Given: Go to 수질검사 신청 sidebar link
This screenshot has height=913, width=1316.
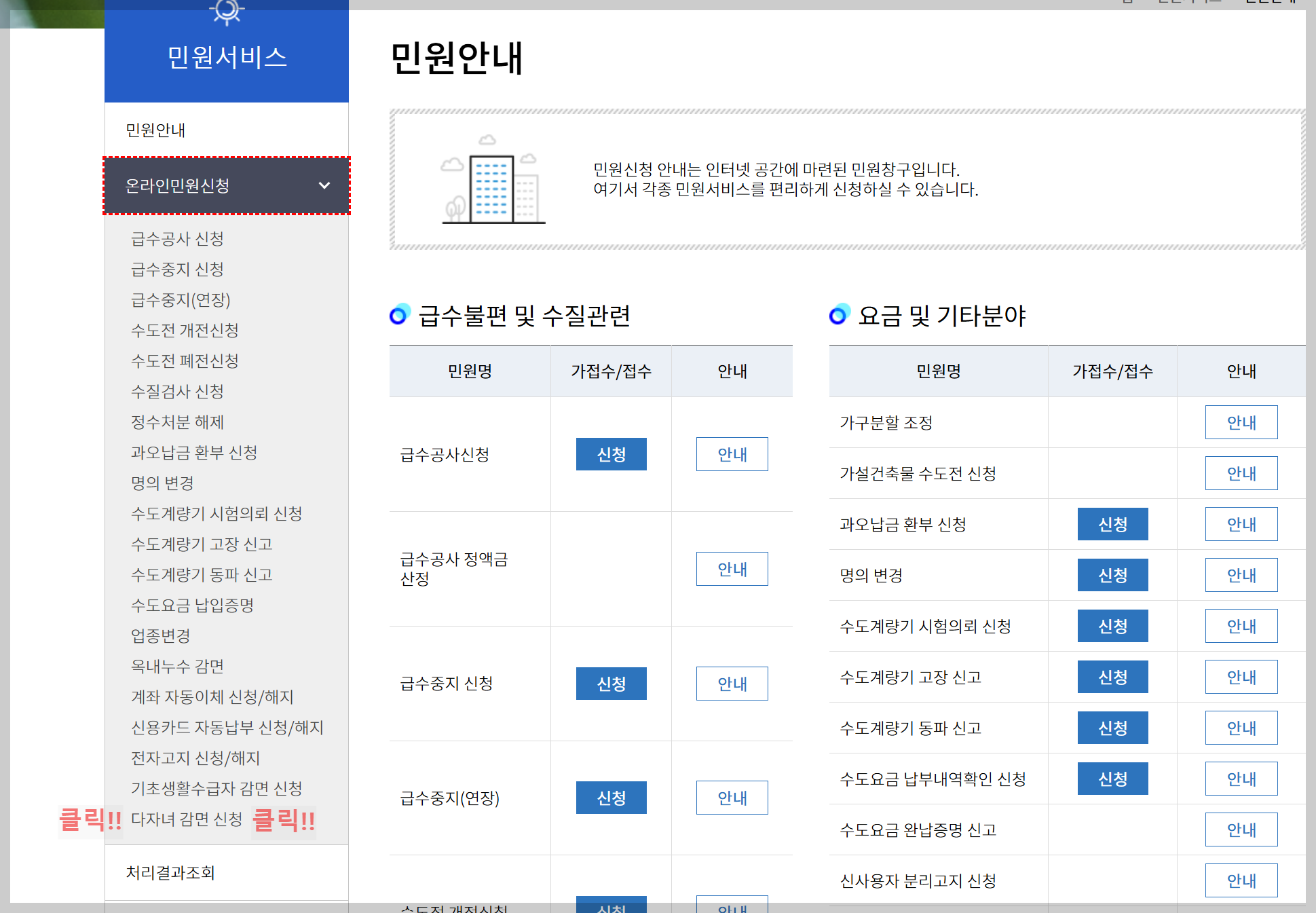Looking at the screenshot, I should point(177,392).
